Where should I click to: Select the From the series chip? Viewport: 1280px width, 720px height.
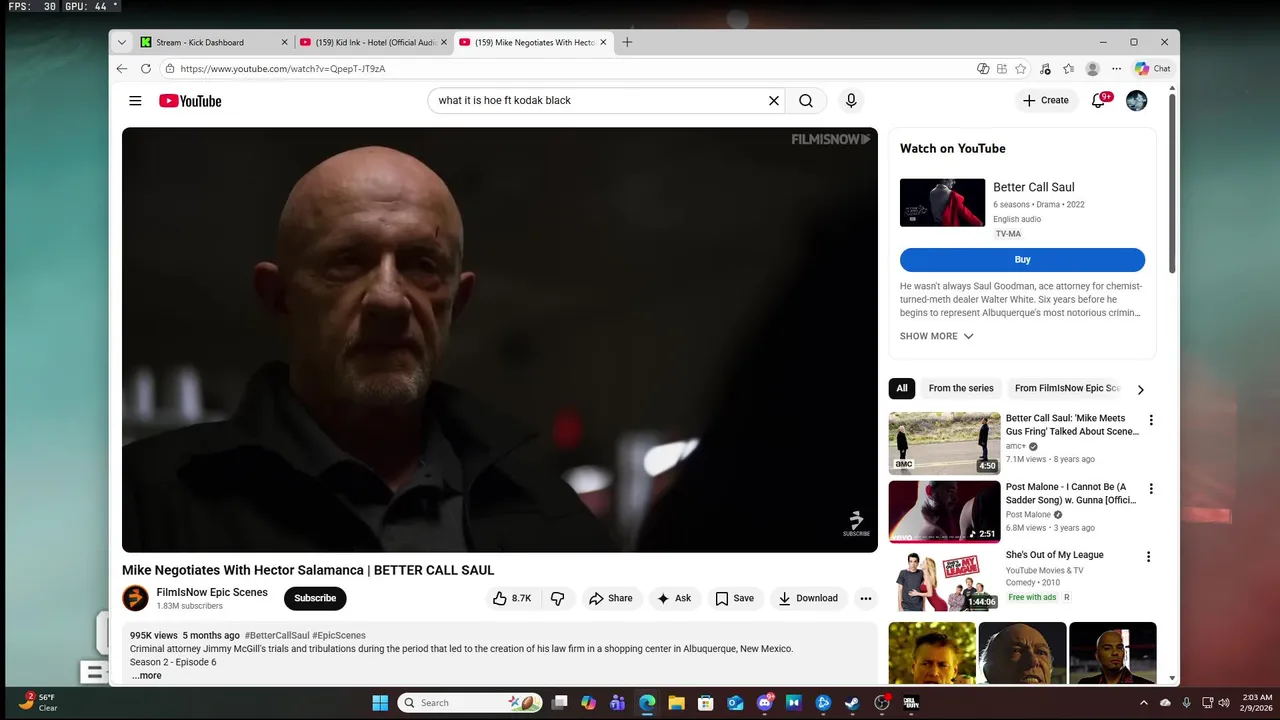[x=961, y=388]
